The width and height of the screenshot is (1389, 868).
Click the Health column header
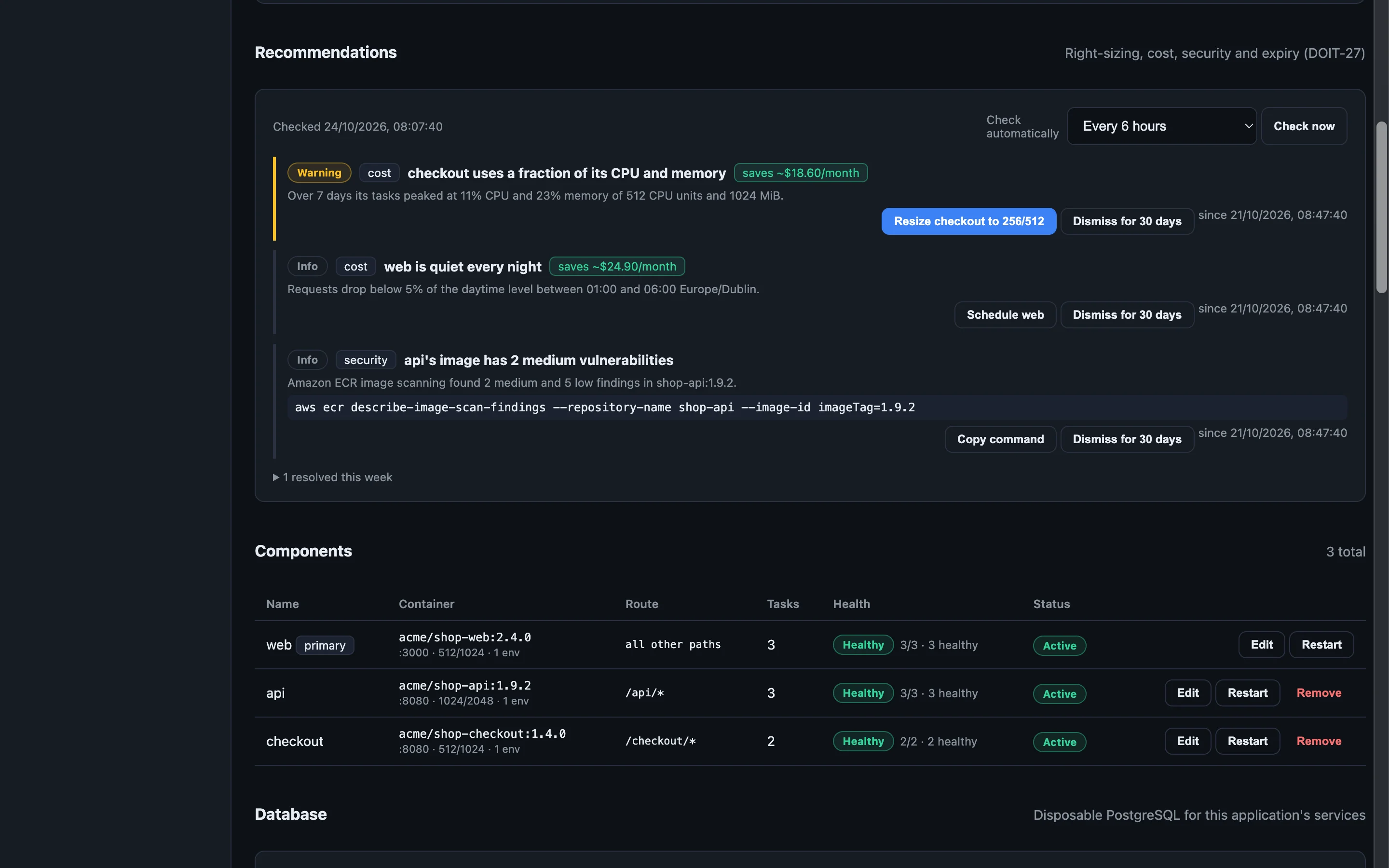pyautogui.click(x=851, y=604)
